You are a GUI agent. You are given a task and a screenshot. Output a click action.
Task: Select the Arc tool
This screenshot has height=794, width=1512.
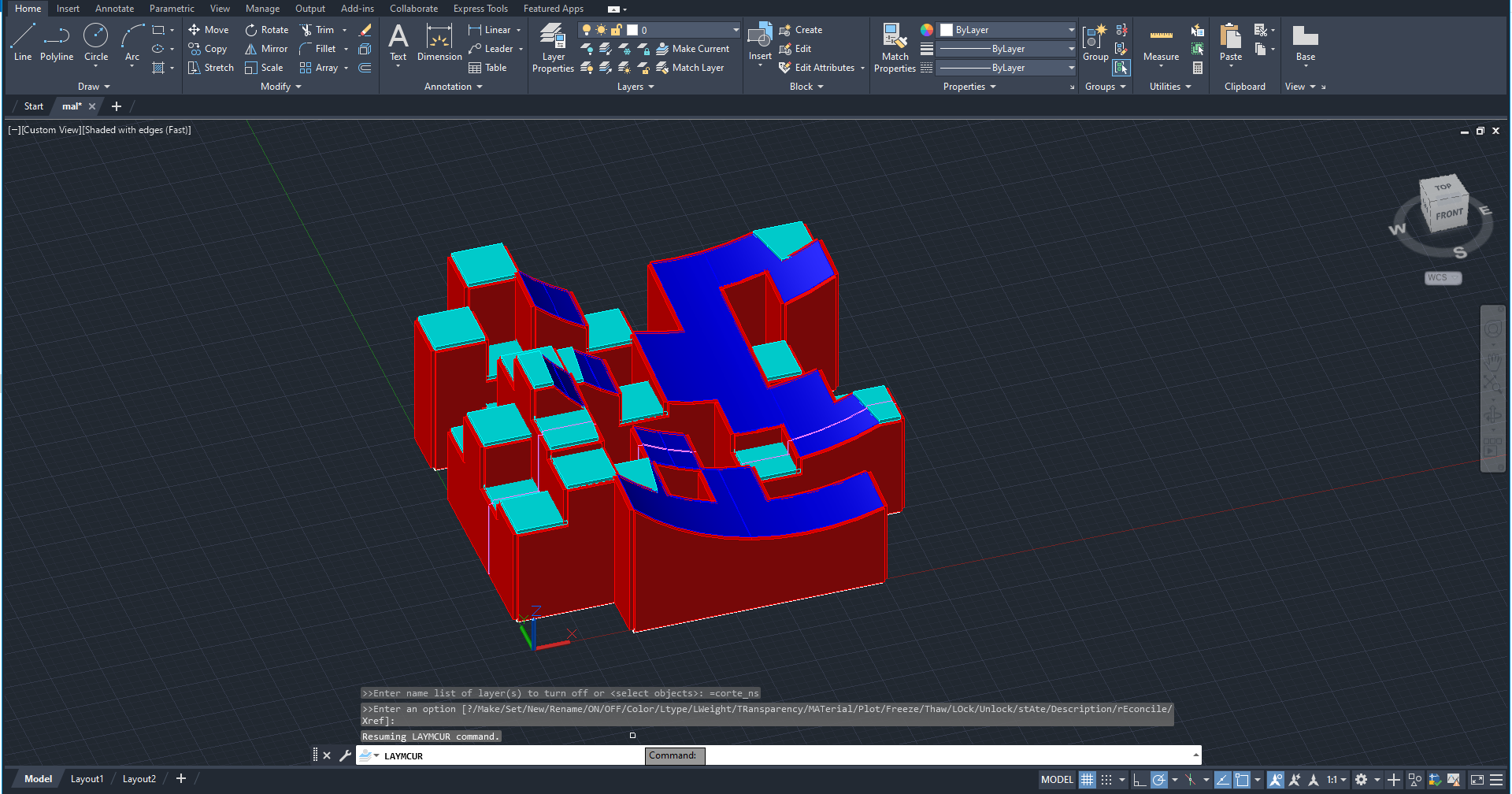(132, 43)
